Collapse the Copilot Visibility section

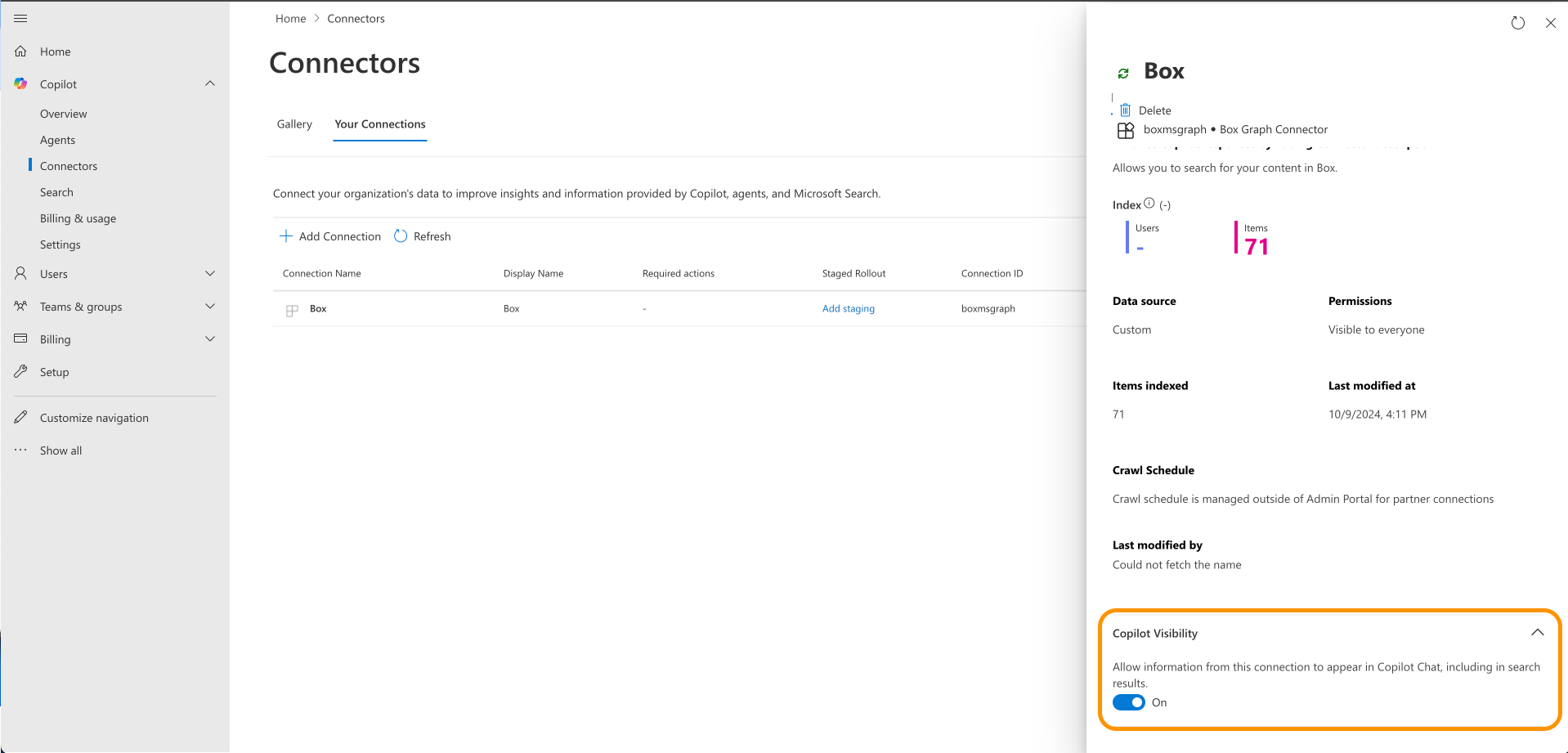tap(1537, 633)
